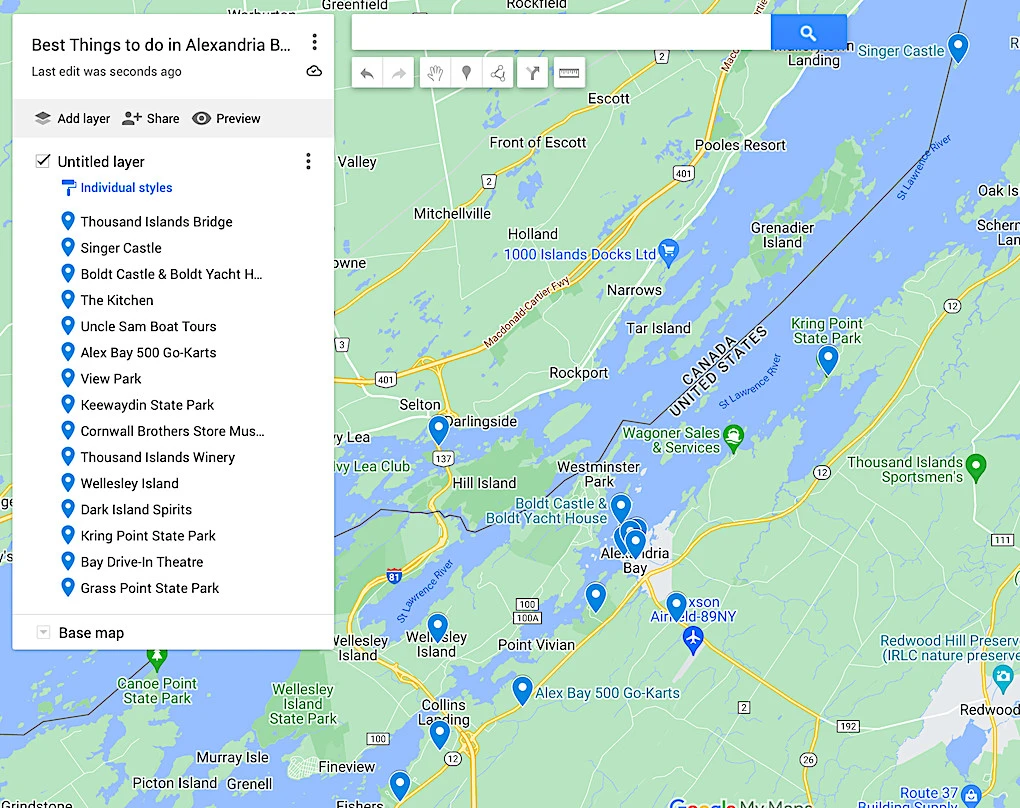
Task: Click the Boldt Castle map pin
Action: pyautogui.click(x=621, y=508)
